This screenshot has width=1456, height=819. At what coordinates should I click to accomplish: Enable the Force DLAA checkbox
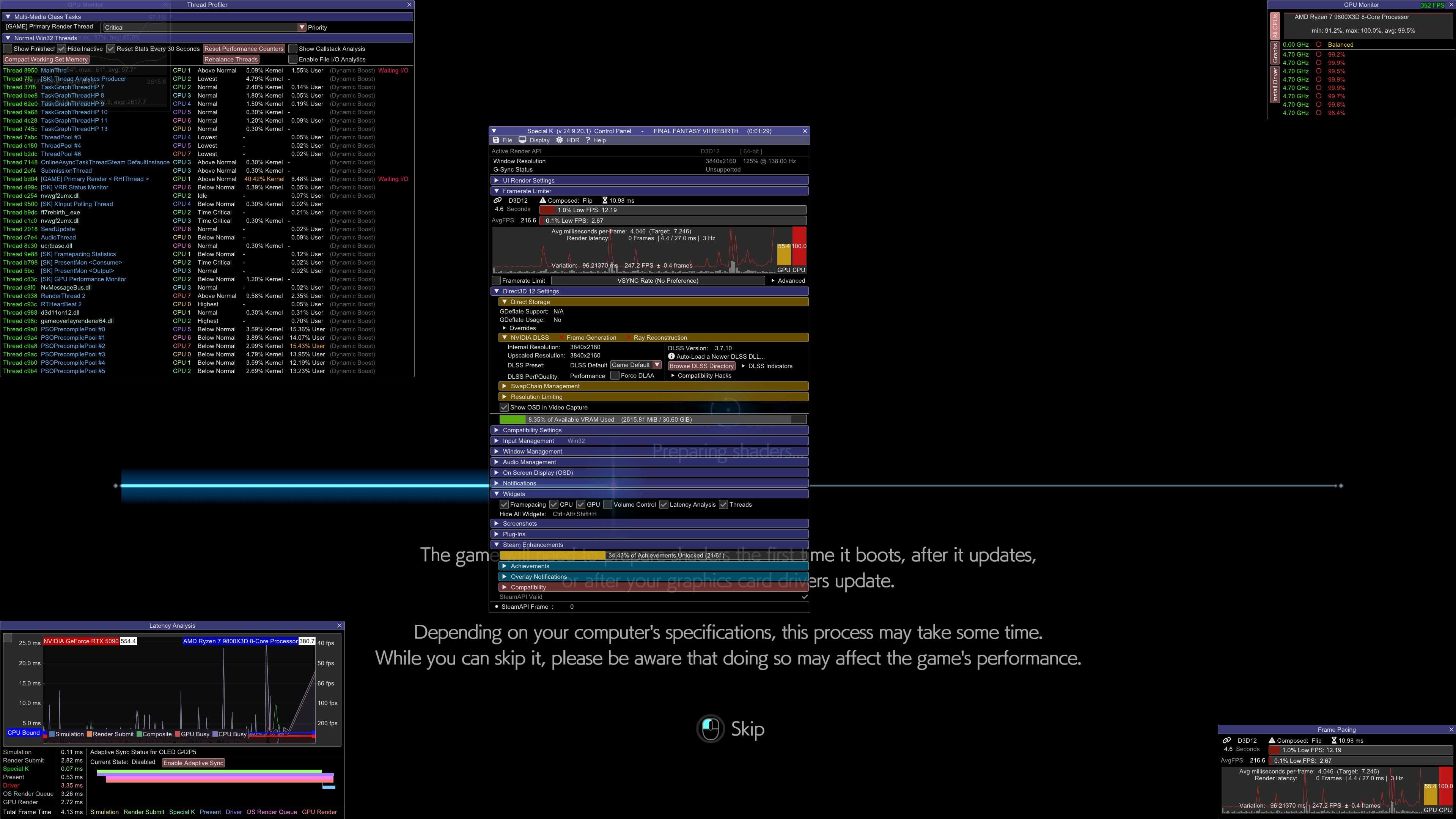click(x=615, y=376)
